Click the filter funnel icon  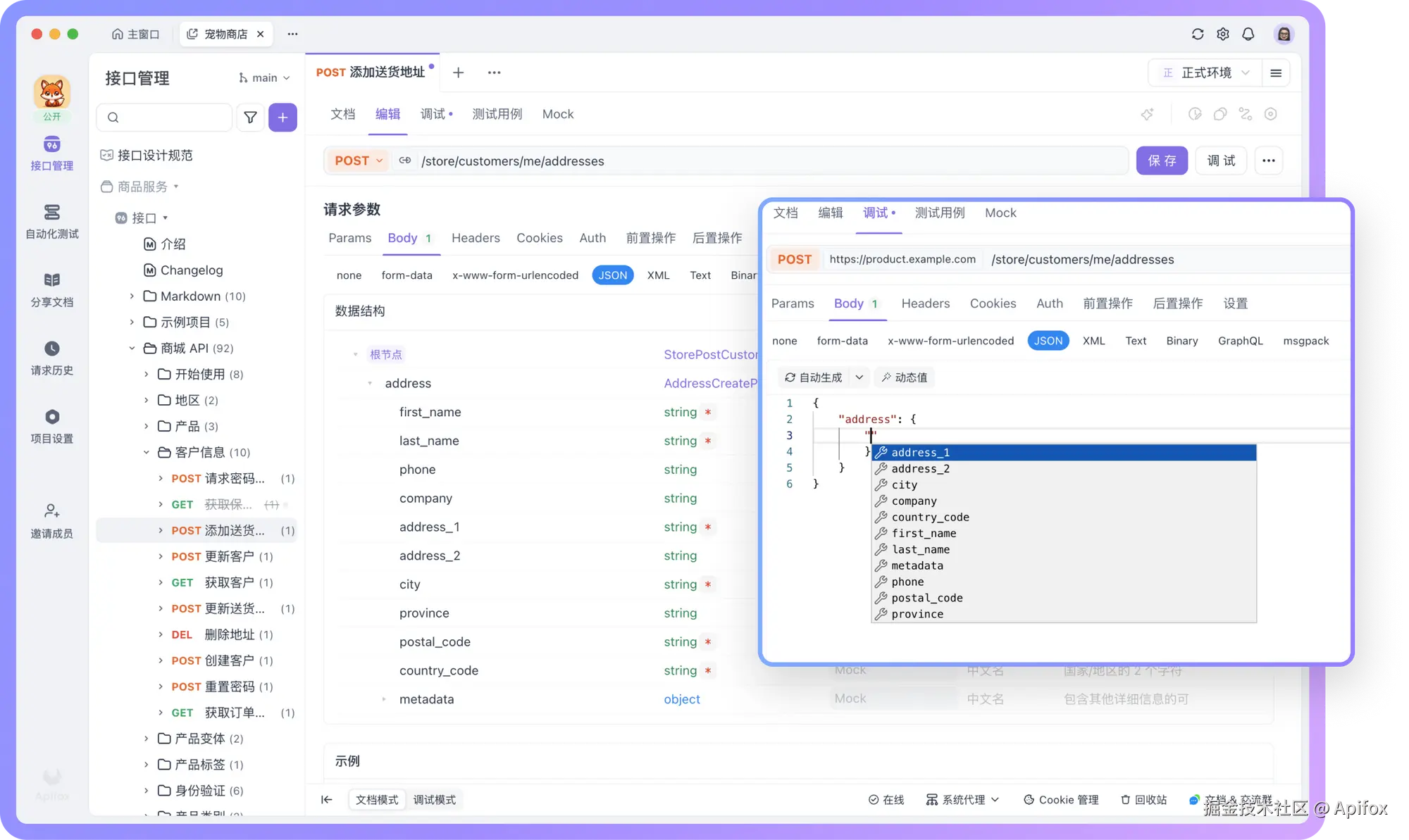pos(250,118)
